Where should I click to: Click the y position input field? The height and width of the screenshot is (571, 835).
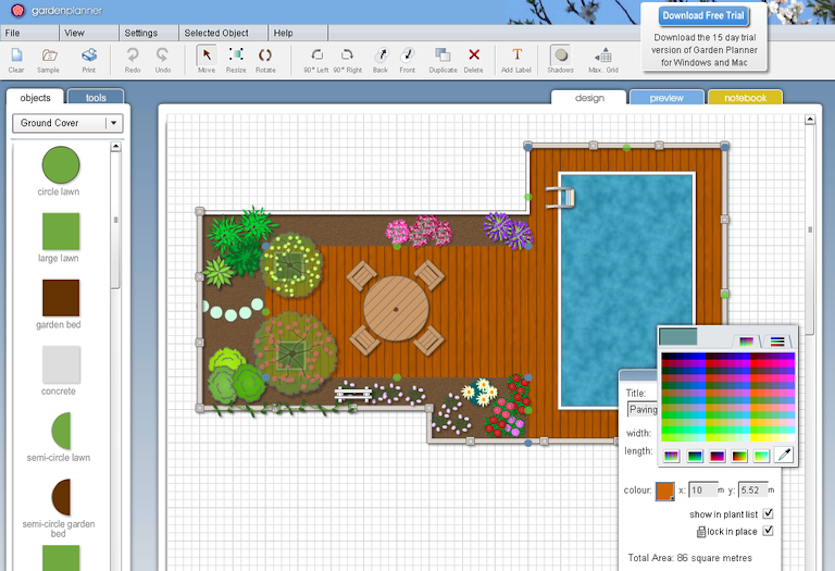click(x=752, y=490)
